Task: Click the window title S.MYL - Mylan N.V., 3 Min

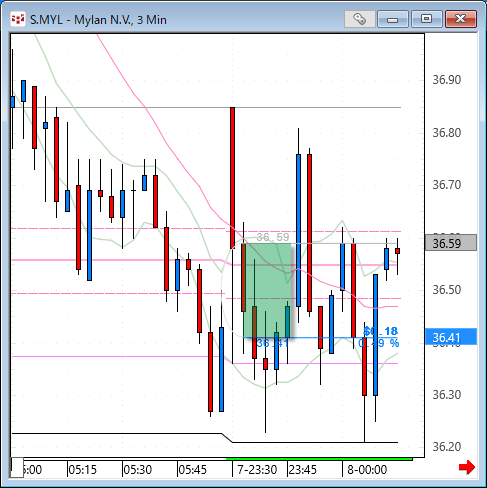Action: 98,20
